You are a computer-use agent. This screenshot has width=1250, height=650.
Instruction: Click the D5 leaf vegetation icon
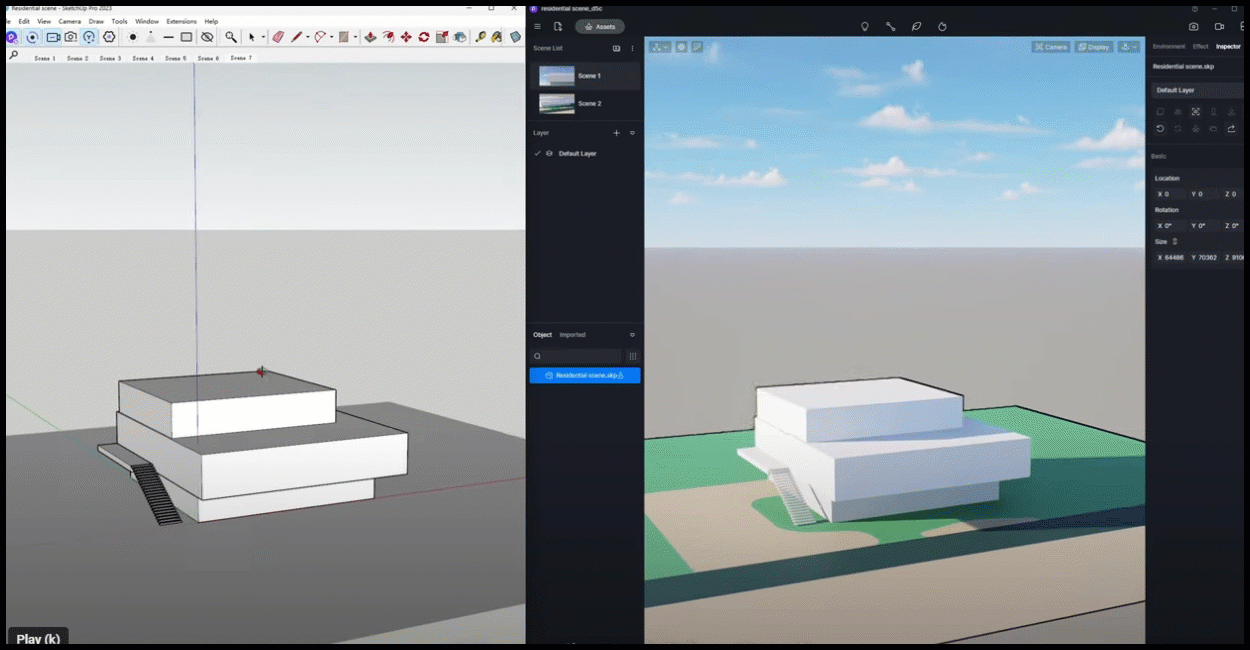click(x=917, y=27)
